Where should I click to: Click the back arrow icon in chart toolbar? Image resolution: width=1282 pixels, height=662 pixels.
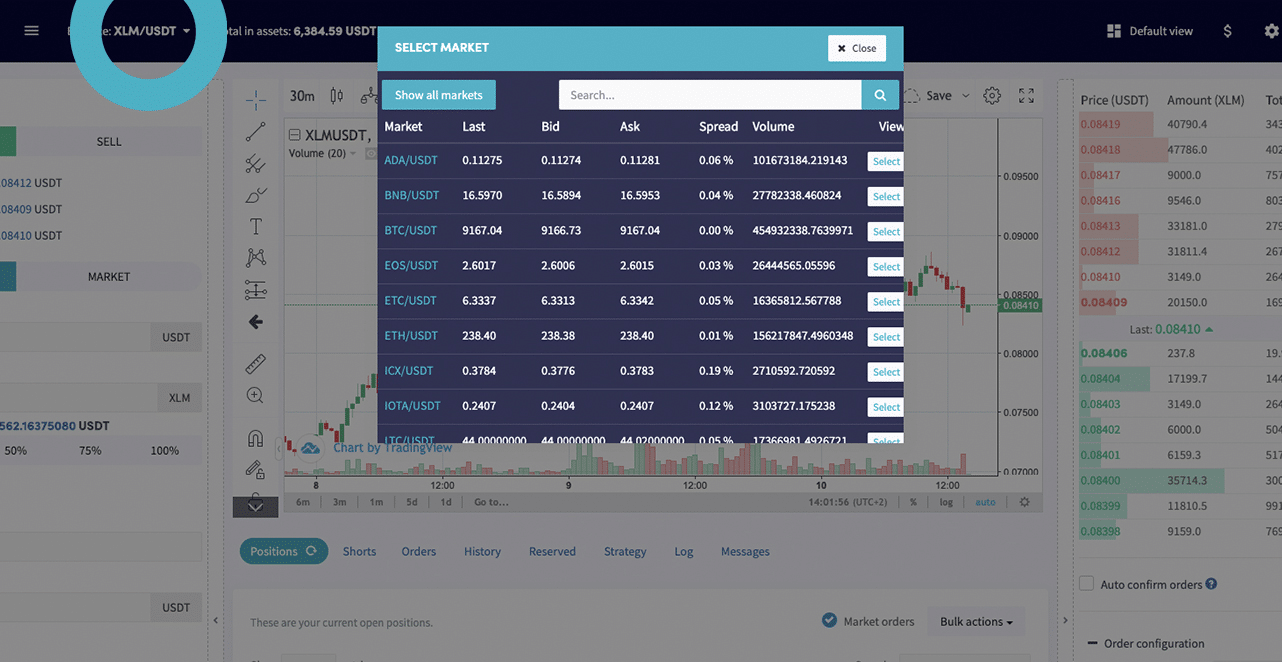(x=256, y=322)
